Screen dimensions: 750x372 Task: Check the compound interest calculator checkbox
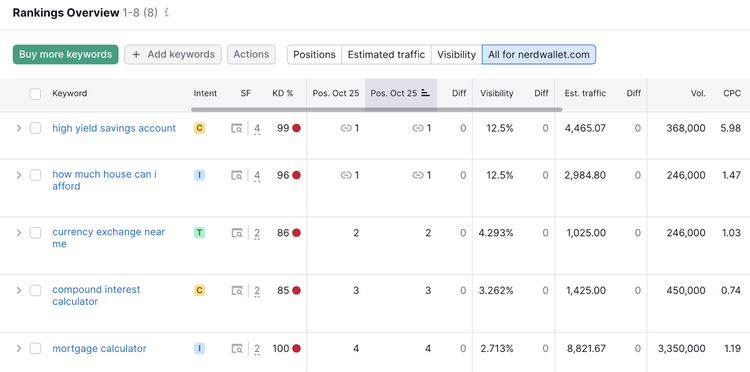[35, 290]
